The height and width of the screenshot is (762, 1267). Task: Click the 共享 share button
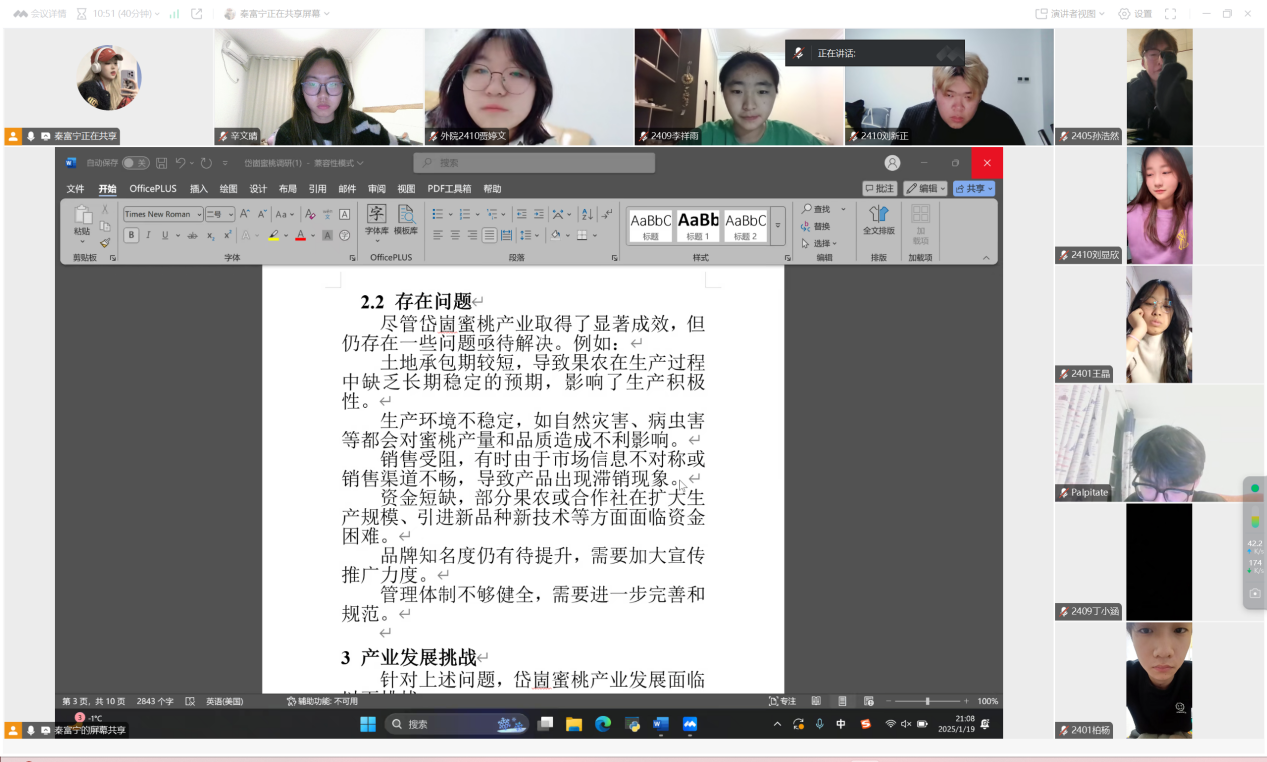coord(973,188)
